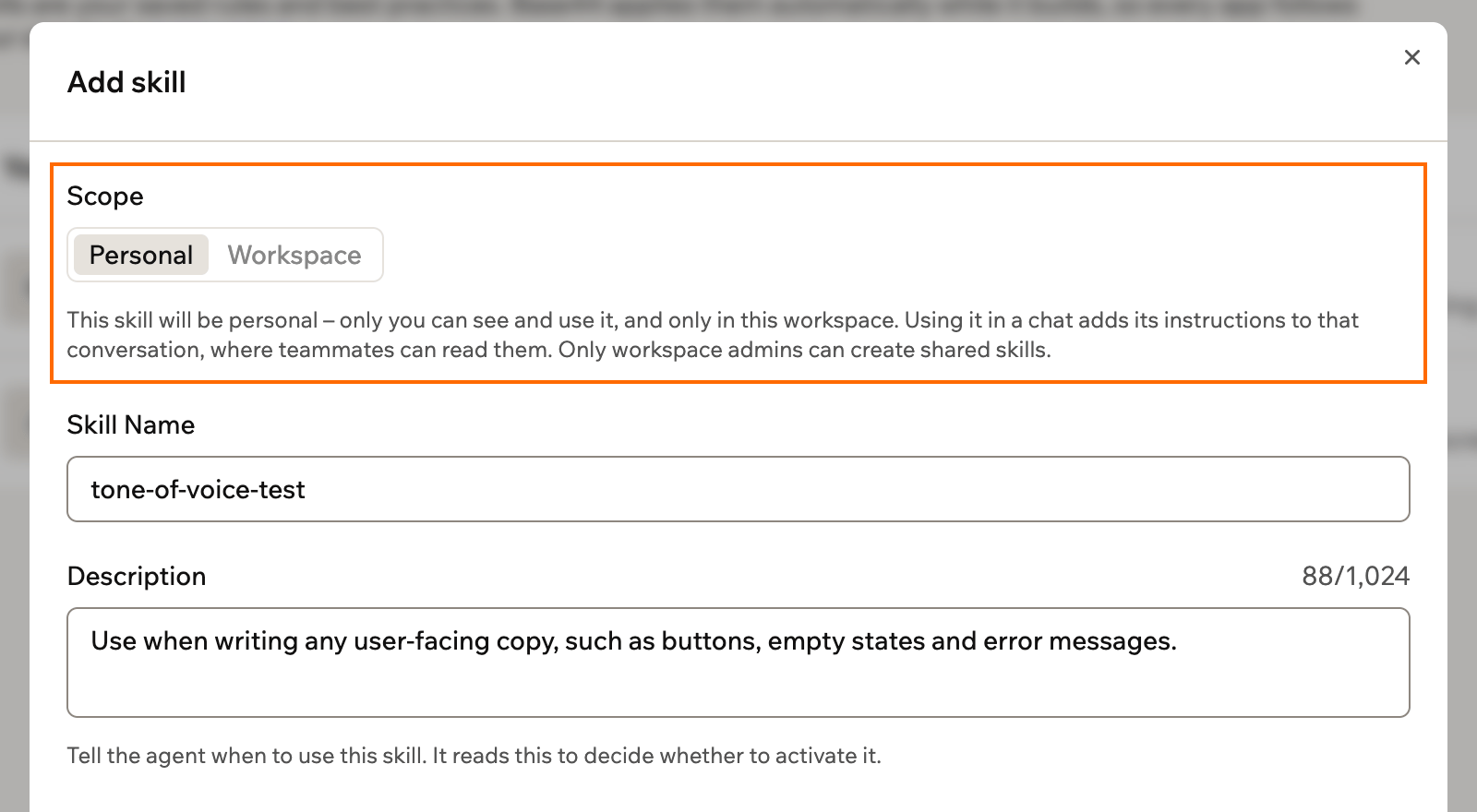1477x812 pixels.
Task: Click the Skill Name label
Action: tap(131, 424)
